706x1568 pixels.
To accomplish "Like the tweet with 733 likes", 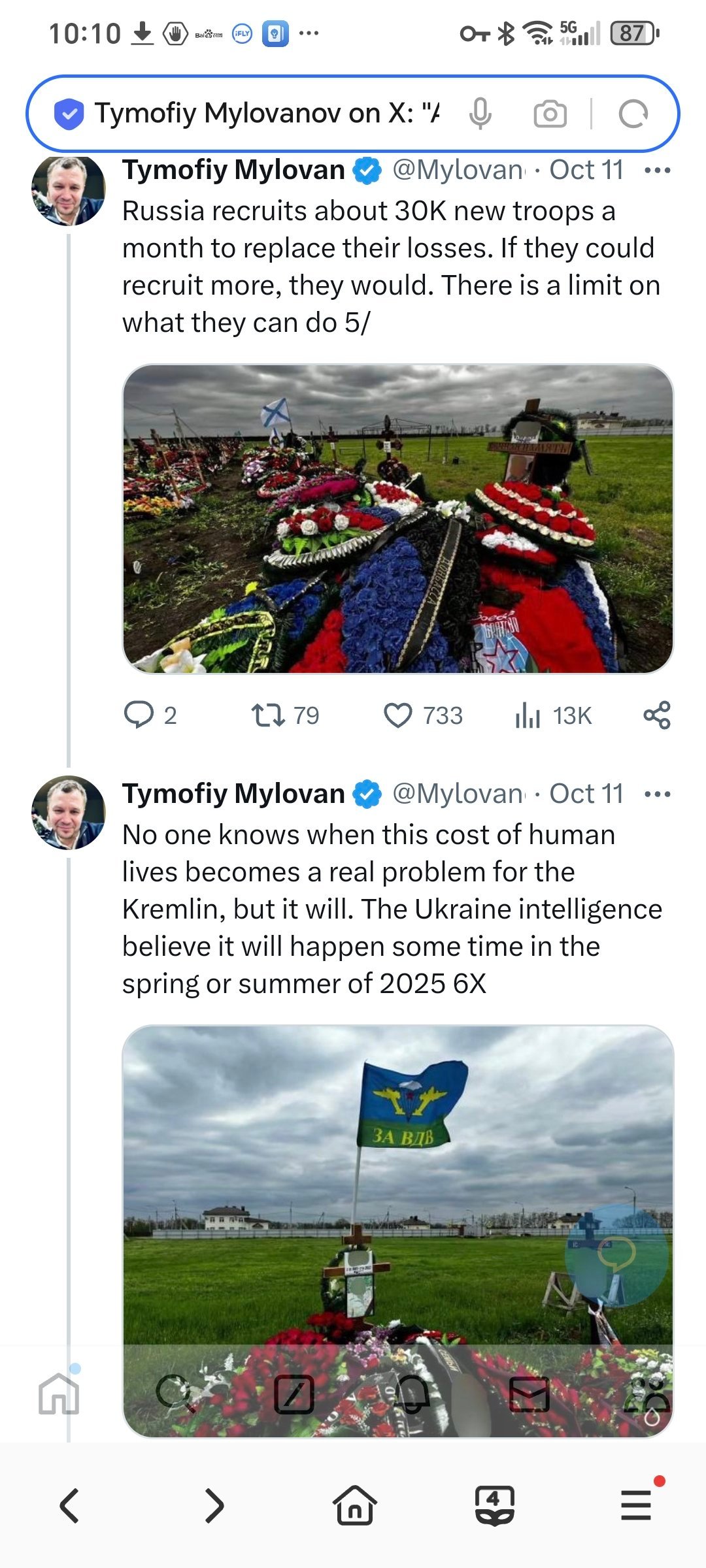I will [397, 715].
